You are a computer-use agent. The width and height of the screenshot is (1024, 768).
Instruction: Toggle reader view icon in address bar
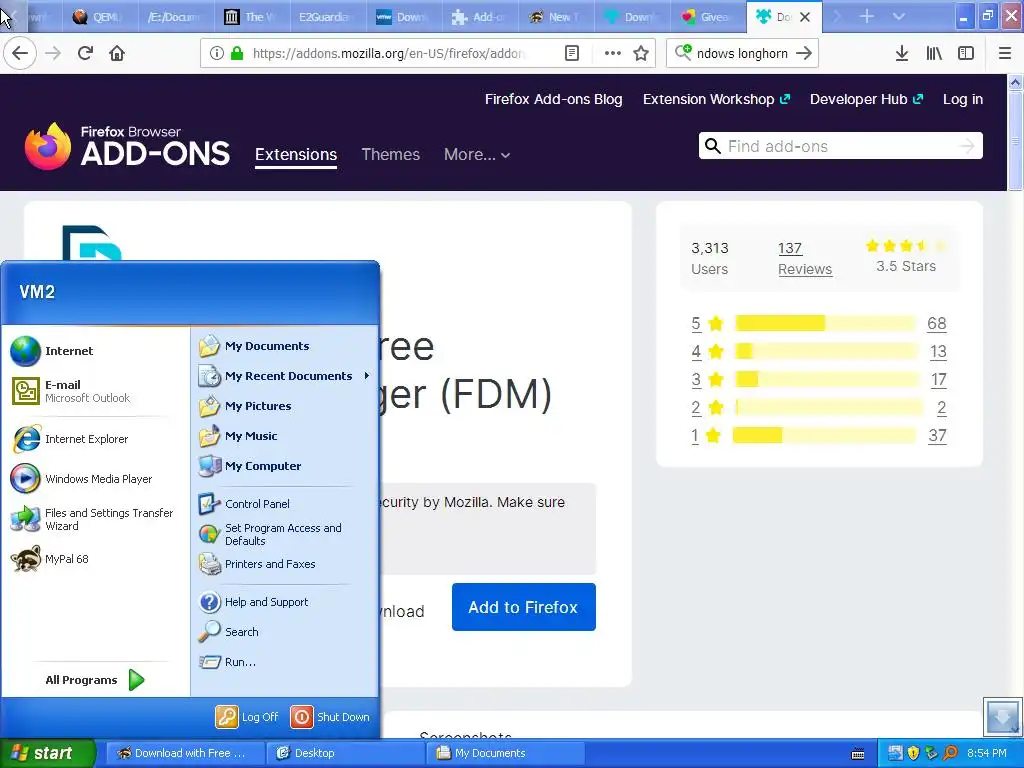(571, 53)
